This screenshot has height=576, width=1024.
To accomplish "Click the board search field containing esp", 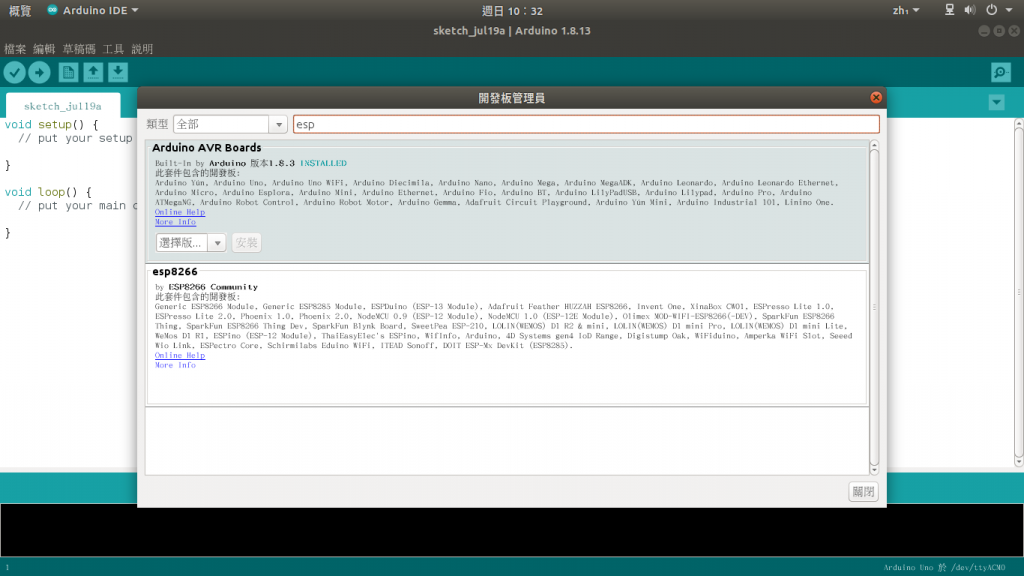I will (x=586, y=124).
